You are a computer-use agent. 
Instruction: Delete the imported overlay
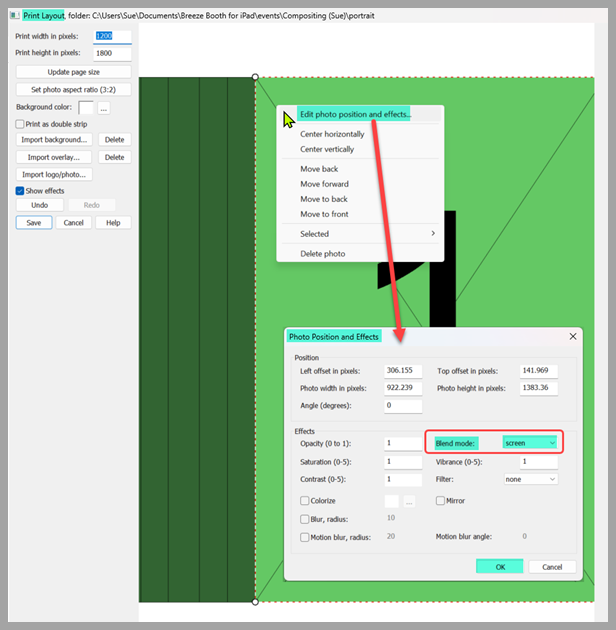[x=115, y=157]
